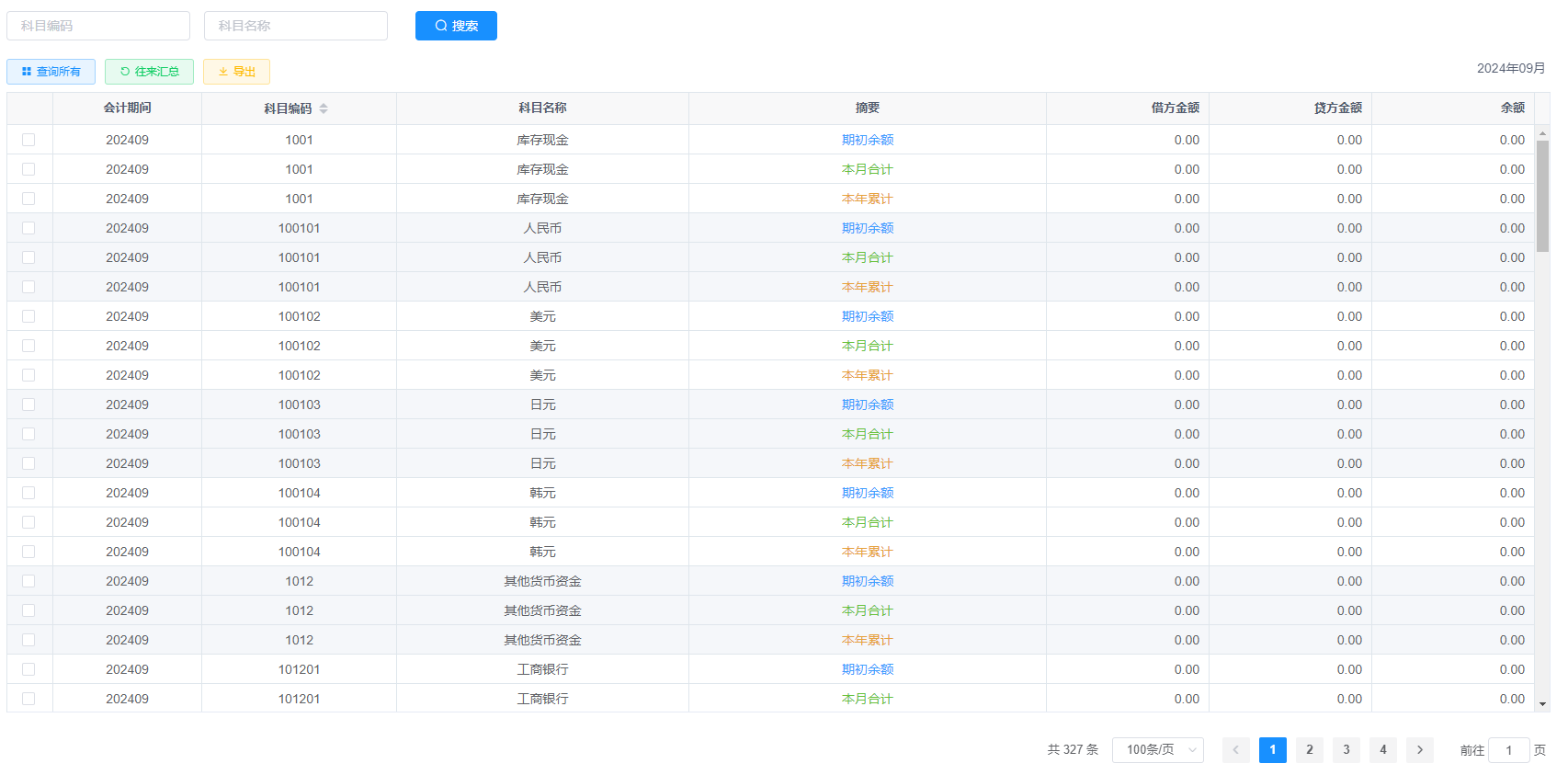Go to the next page arrow

(1419, 750)
